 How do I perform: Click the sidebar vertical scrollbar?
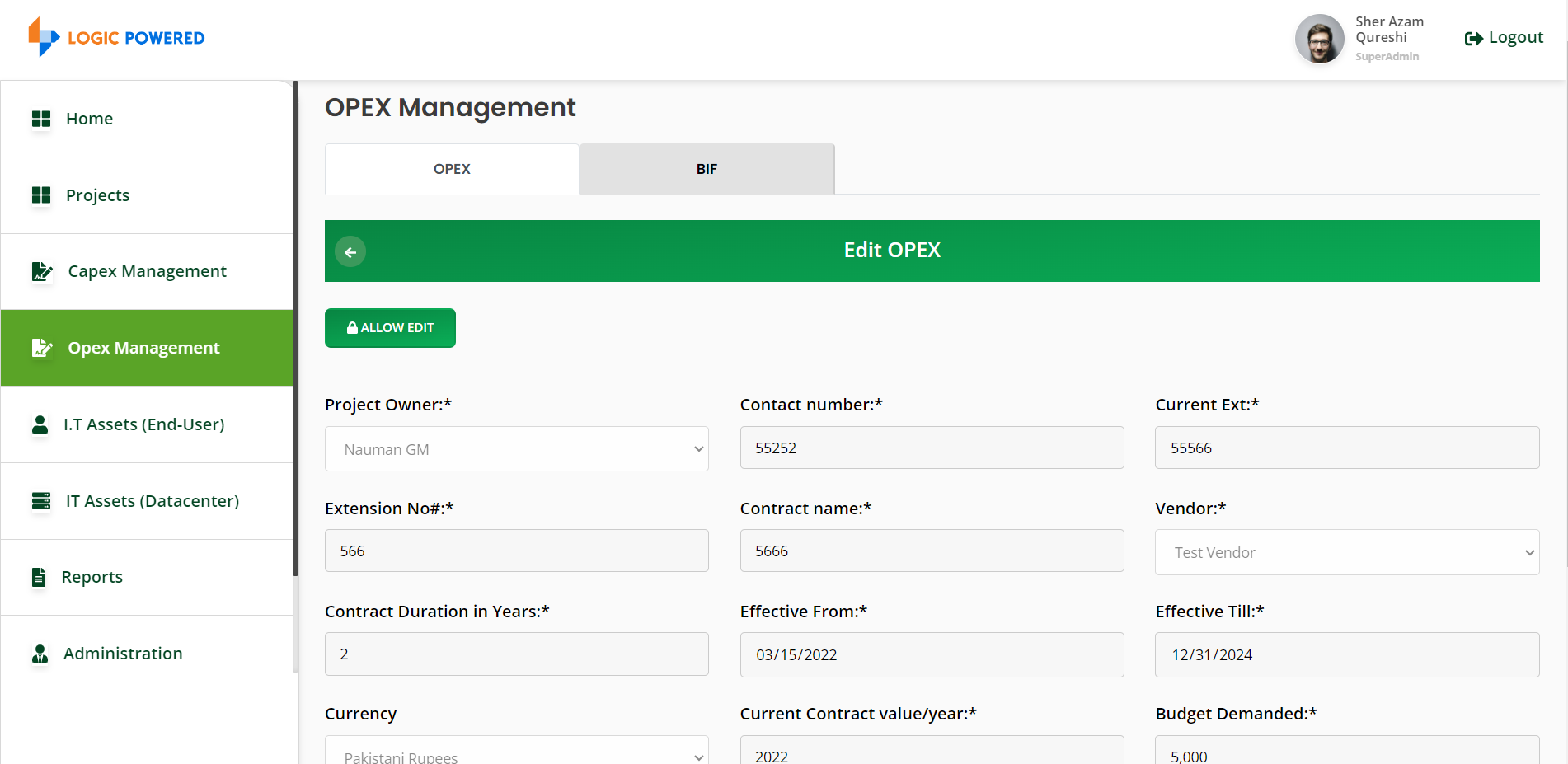tap(295, 330)
